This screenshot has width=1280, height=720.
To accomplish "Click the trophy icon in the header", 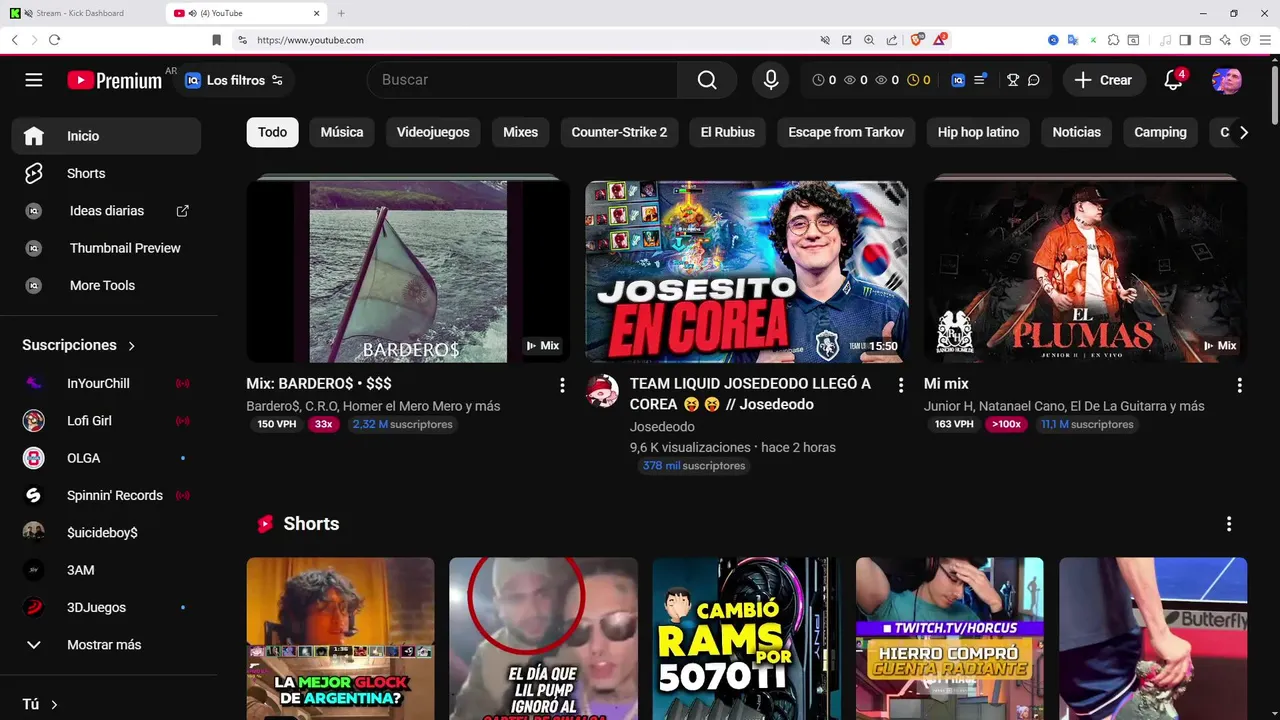I will point(1013,80).
